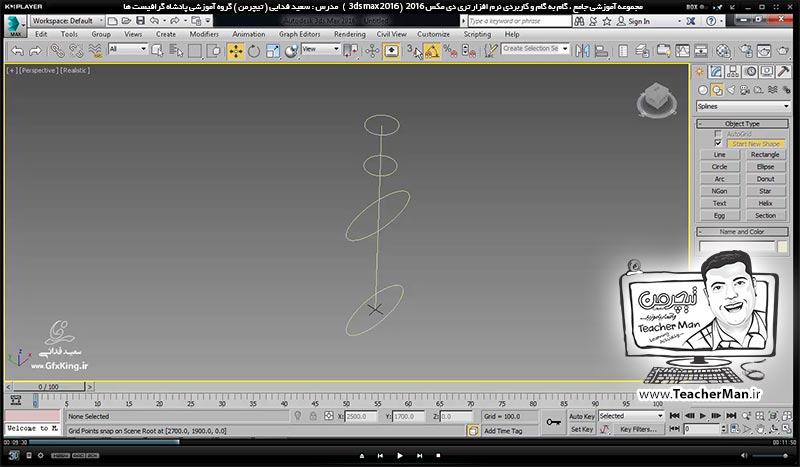Select the Select and Link tool

coord(57,51)
